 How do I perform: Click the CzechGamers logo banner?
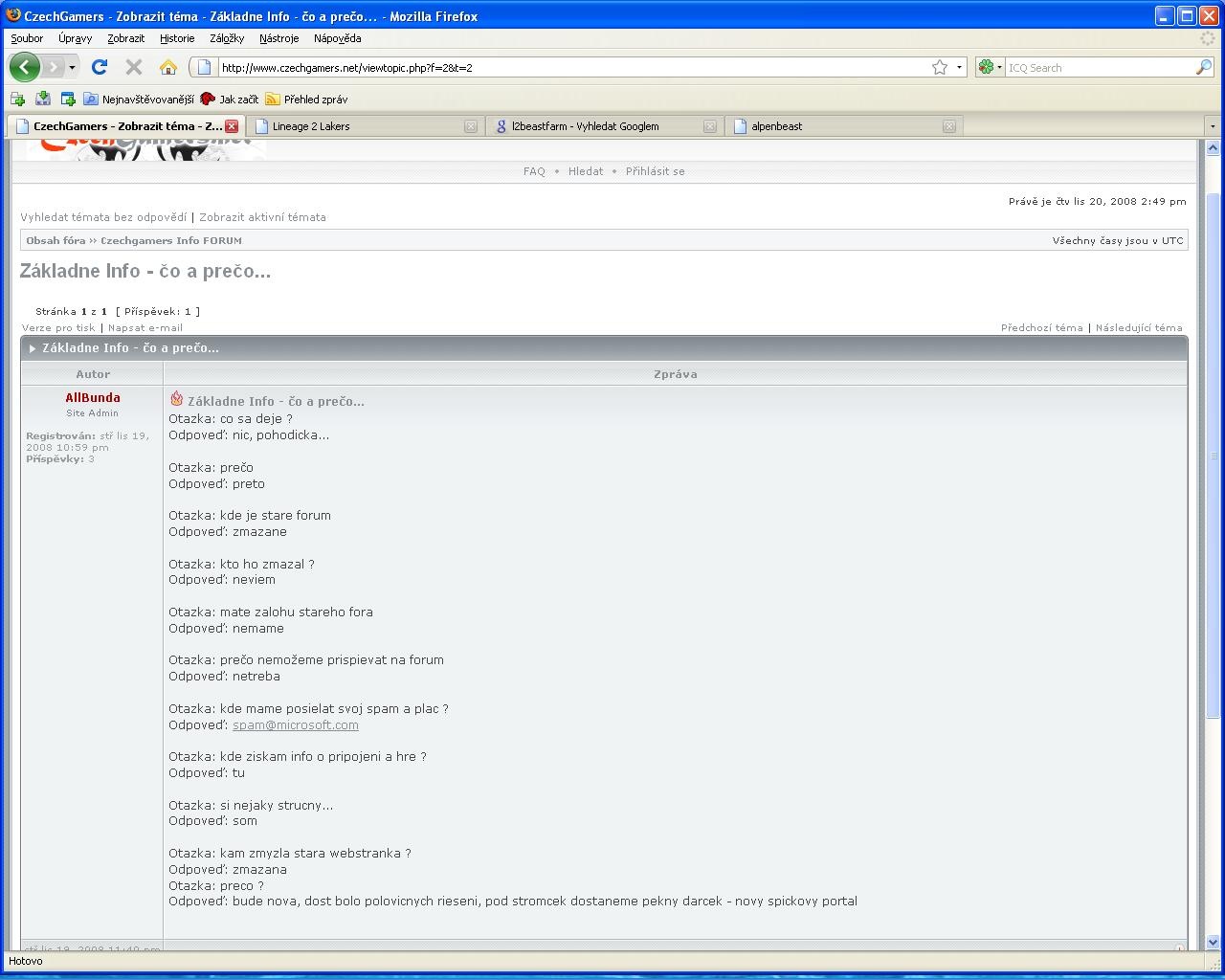pyautogui.click(x=146, y=149)
